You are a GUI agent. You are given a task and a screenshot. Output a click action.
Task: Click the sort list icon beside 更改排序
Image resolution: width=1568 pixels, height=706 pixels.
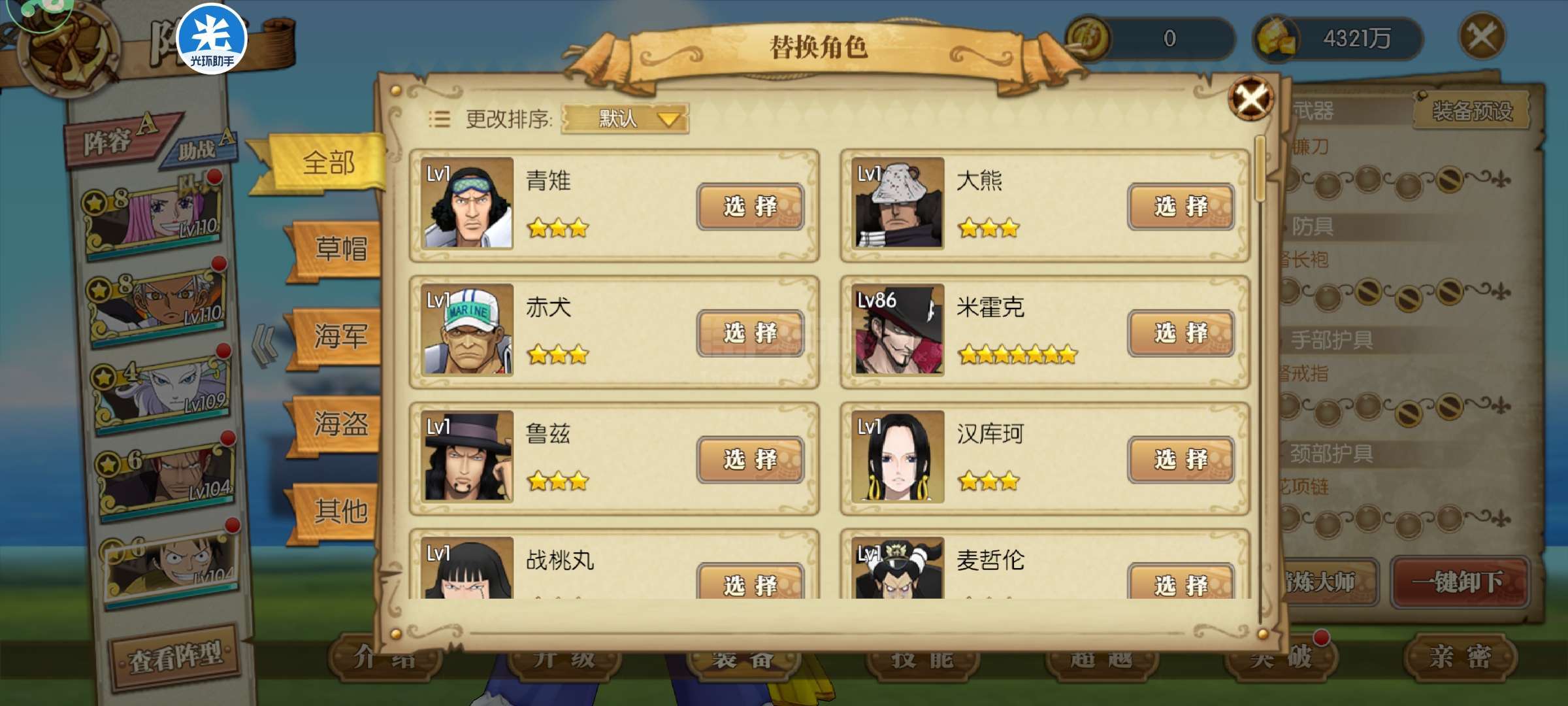point(439,119)
